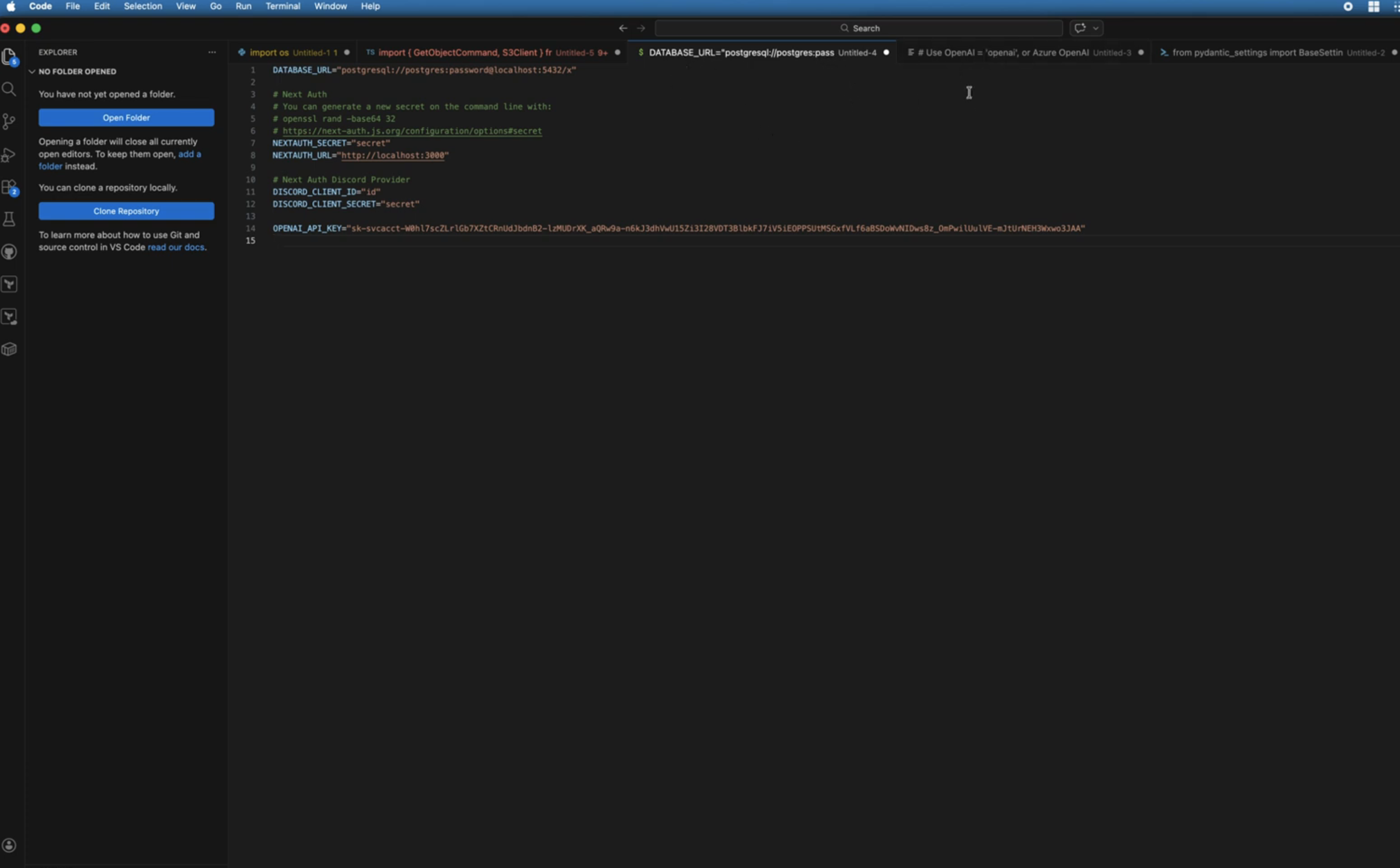The width and height of the screenshot is (1400, 868).
Task: Open the Testing flask icon
Action: point(9,219)
